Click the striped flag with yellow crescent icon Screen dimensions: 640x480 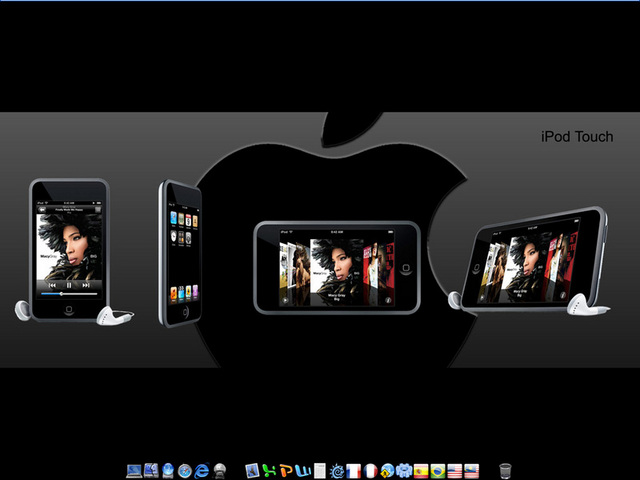tap(471, 471)
